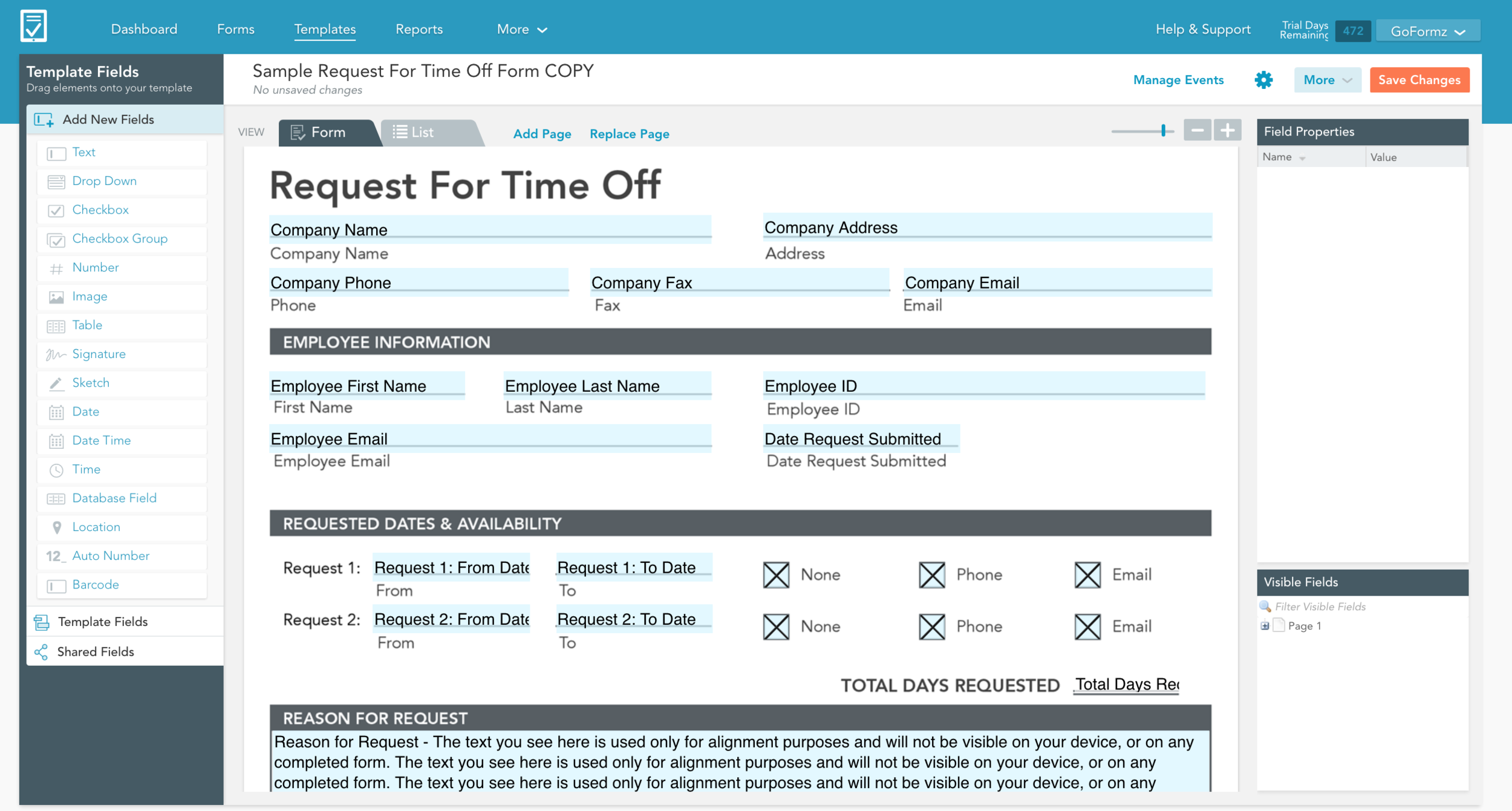
Task: Adjust the zoom level slider handle
Action: click(x=1163, y=130)
